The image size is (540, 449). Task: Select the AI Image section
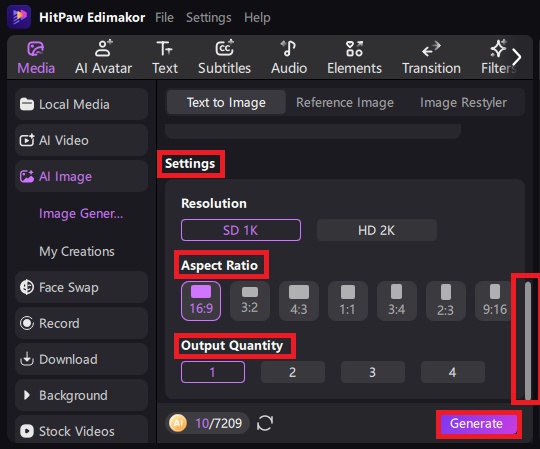click(x=82, y=176)
